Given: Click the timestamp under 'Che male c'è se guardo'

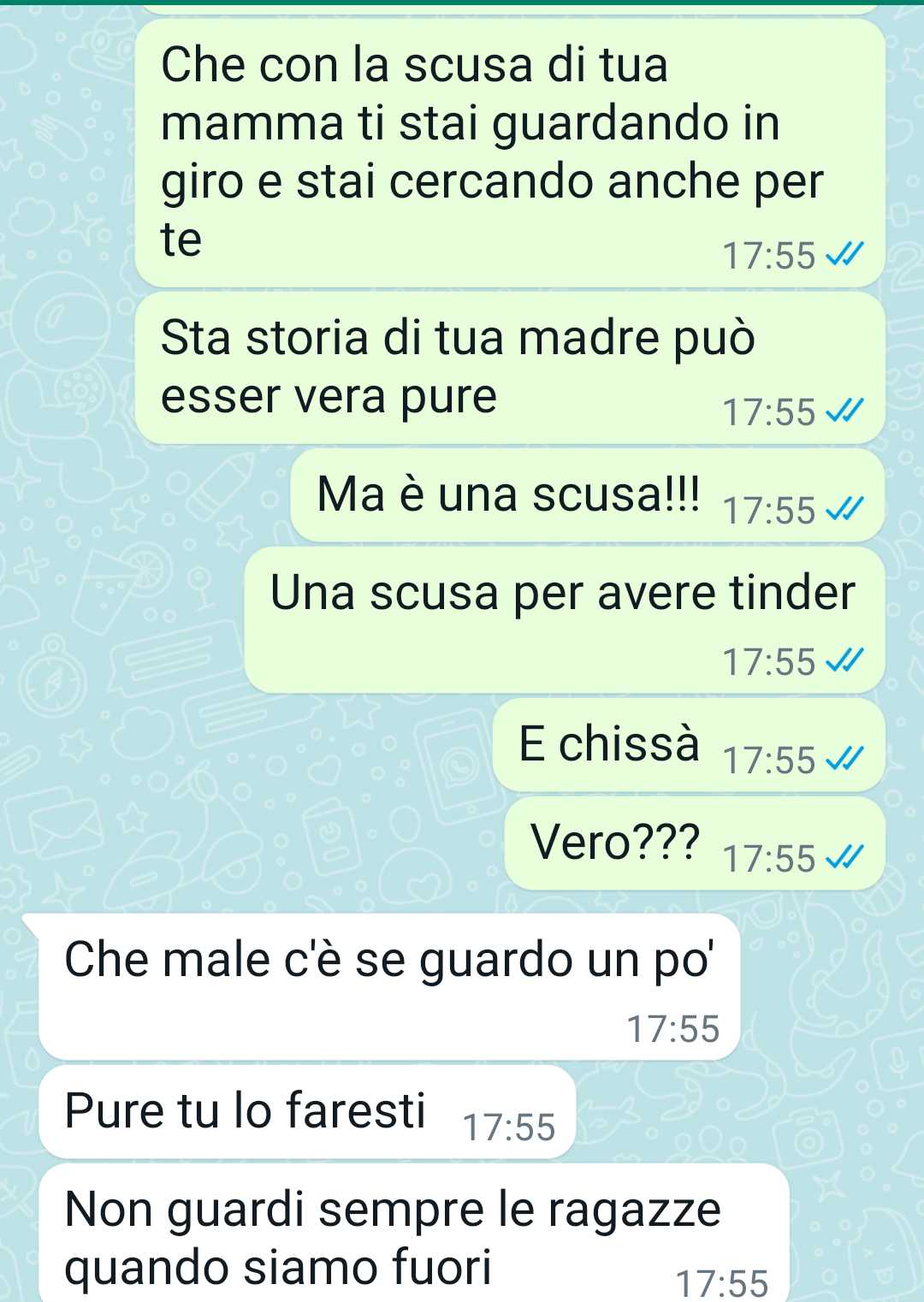Looking at the screenshot, I should click(673, 1029).
